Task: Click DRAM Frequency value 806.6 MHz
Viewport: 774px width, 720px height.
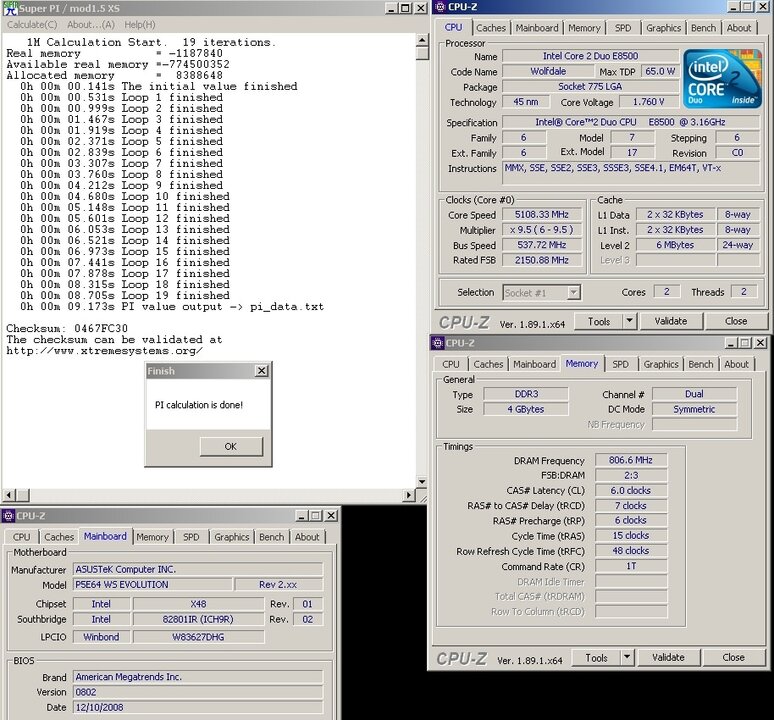Action: pos(631,460)
